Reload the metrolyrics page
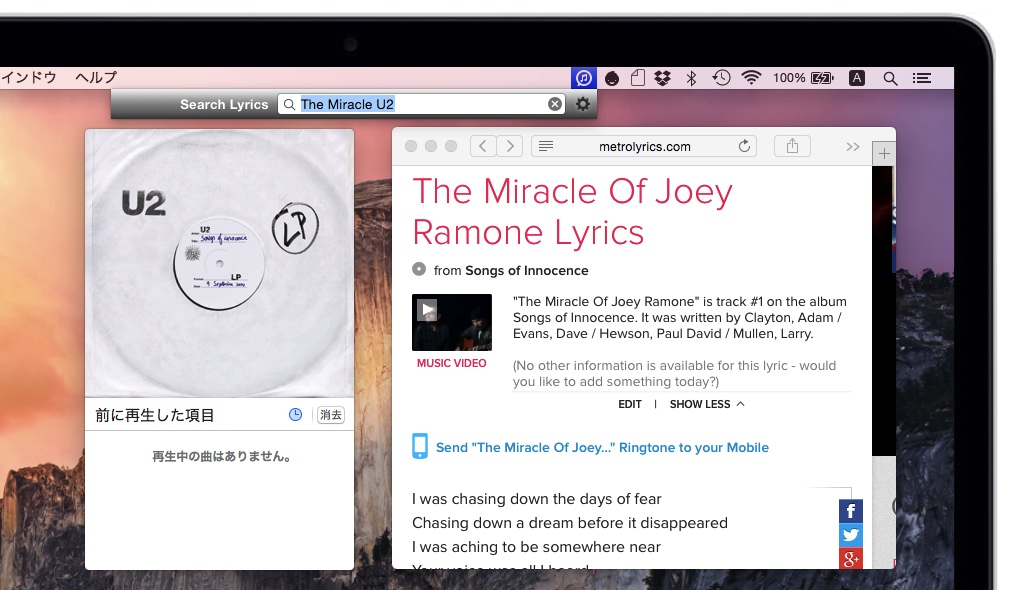 744,146
